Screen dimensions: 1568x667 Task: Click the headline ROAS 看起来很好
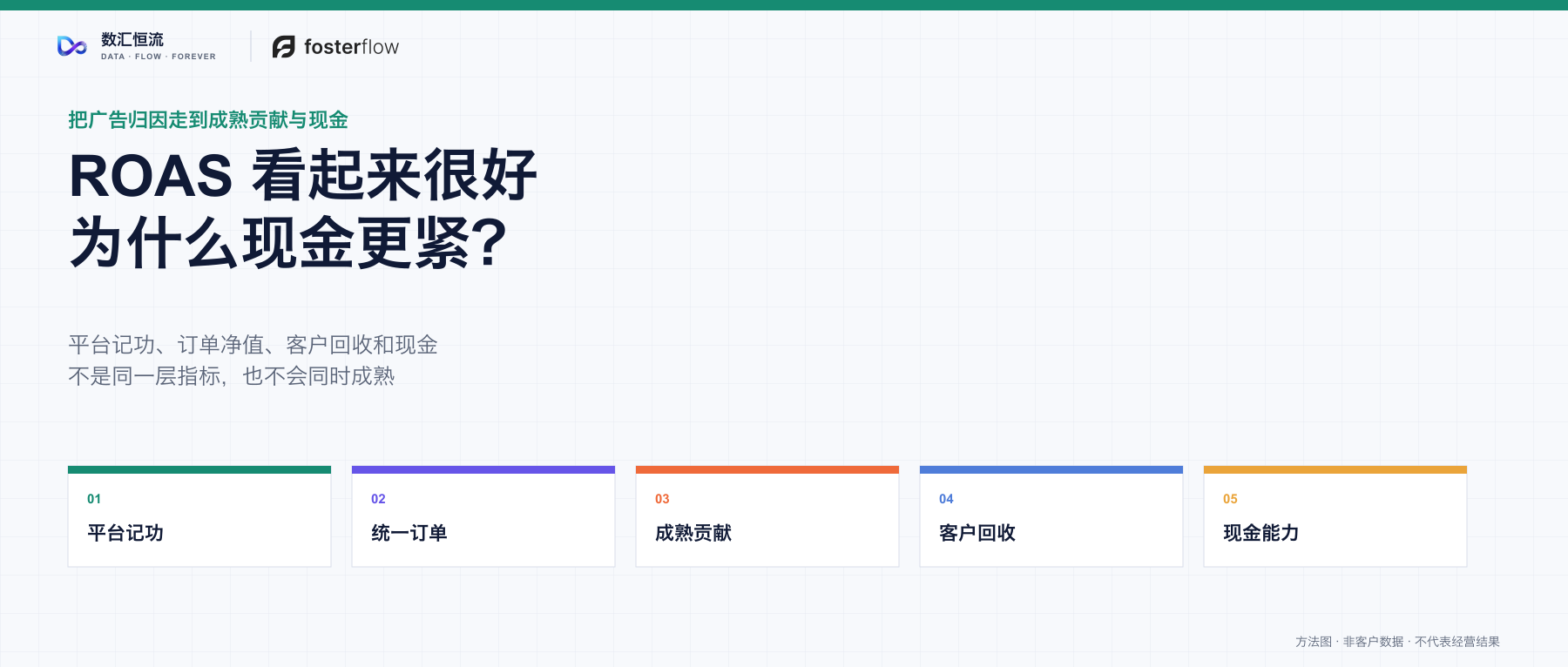[303, 175]
